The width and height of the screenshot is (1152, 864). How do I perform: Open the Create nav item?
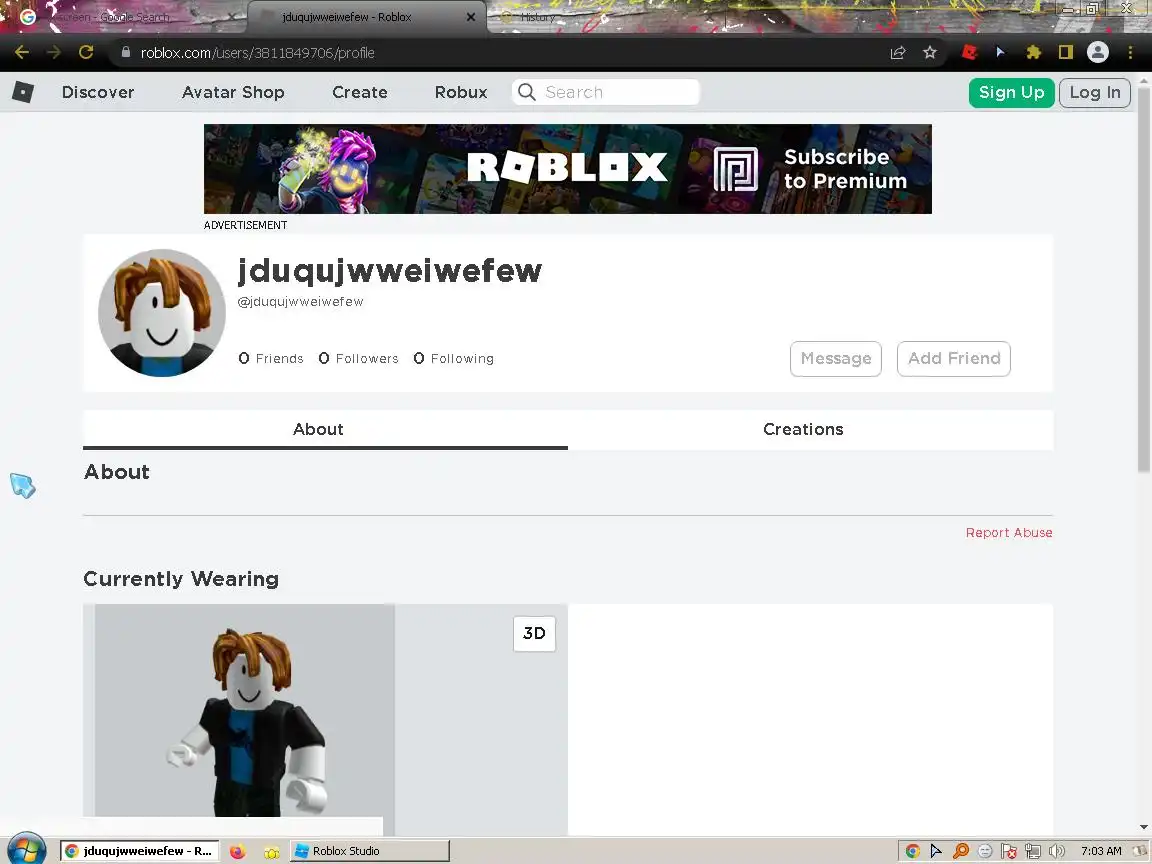(x=360, y=92)
